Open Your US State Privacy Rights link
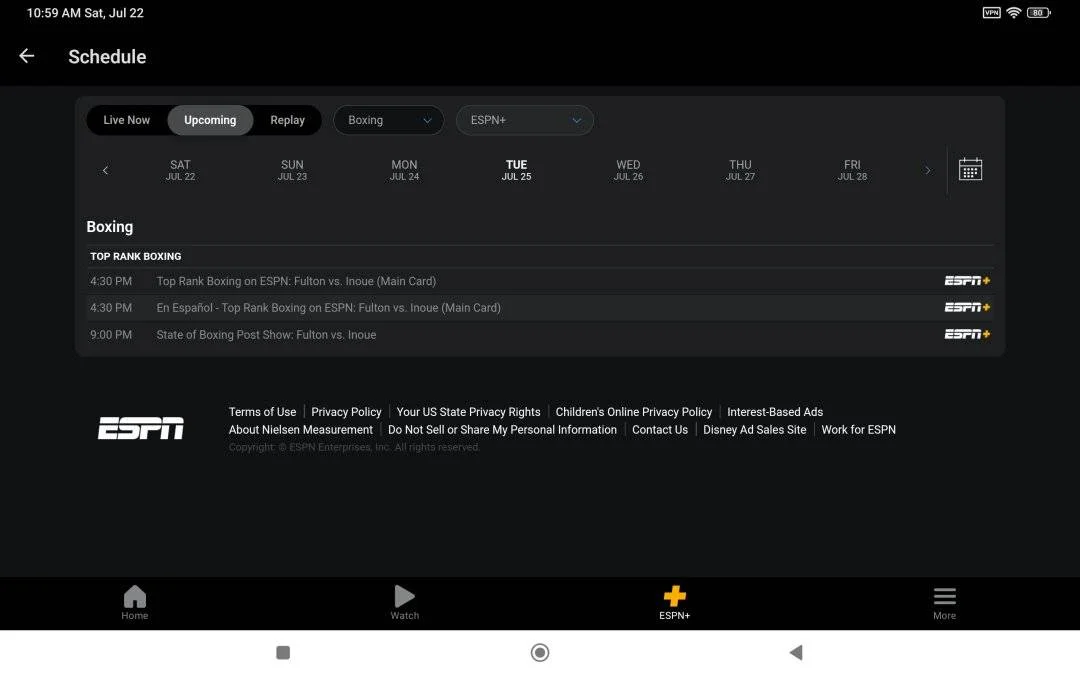 pyautogui.click(x=468, y=412)
